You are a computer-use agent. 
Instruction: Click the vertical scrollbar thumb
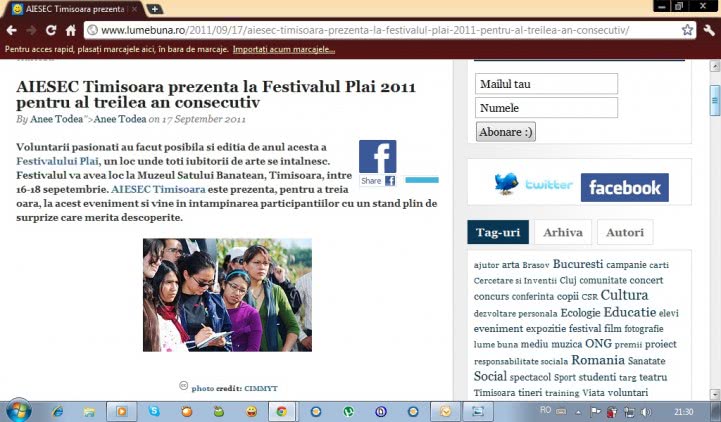[x=715, y=100]
